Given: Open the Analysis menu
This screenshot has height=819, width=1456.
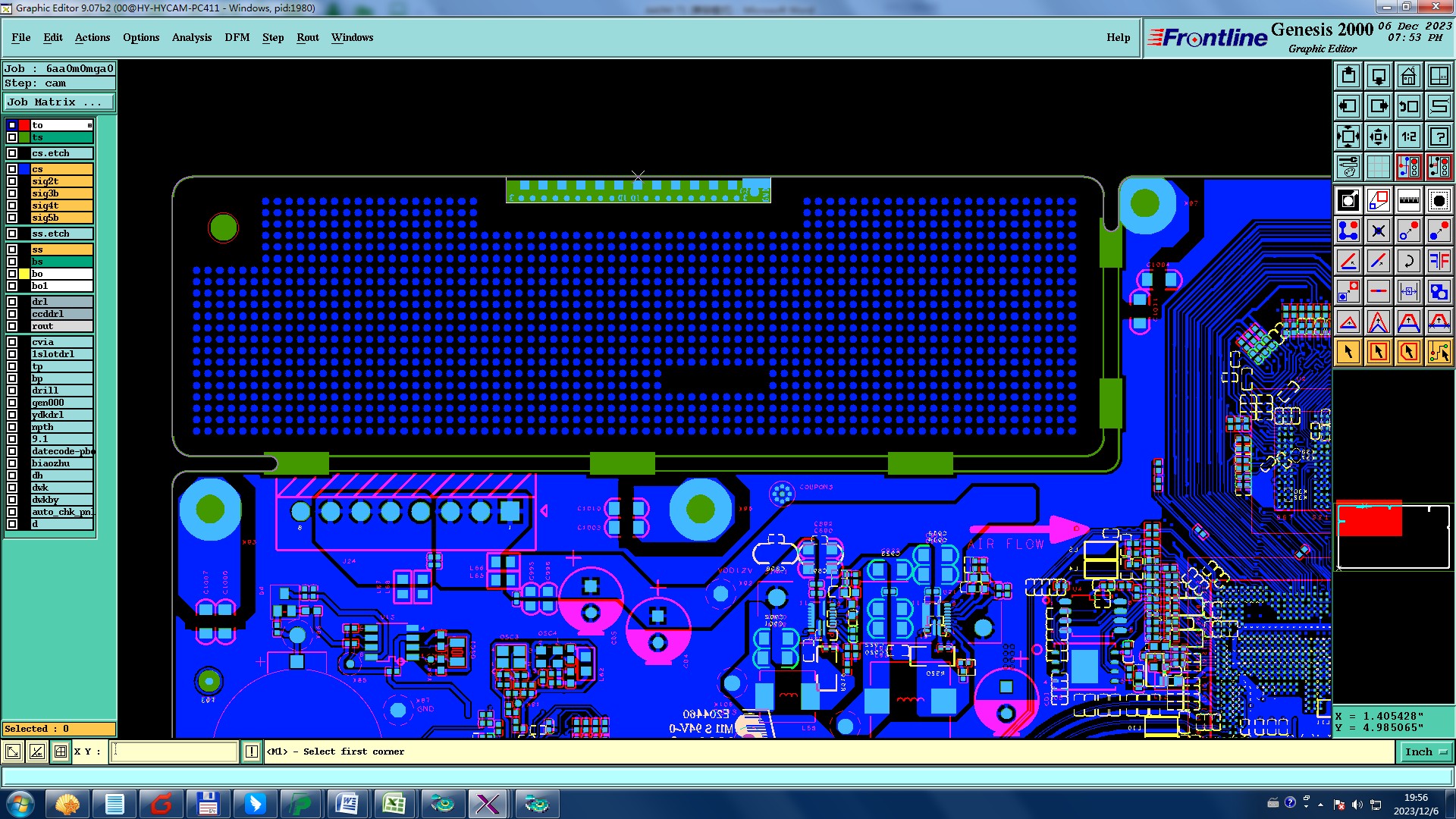Looking at the screenshot, I should [x=191, y=37].
